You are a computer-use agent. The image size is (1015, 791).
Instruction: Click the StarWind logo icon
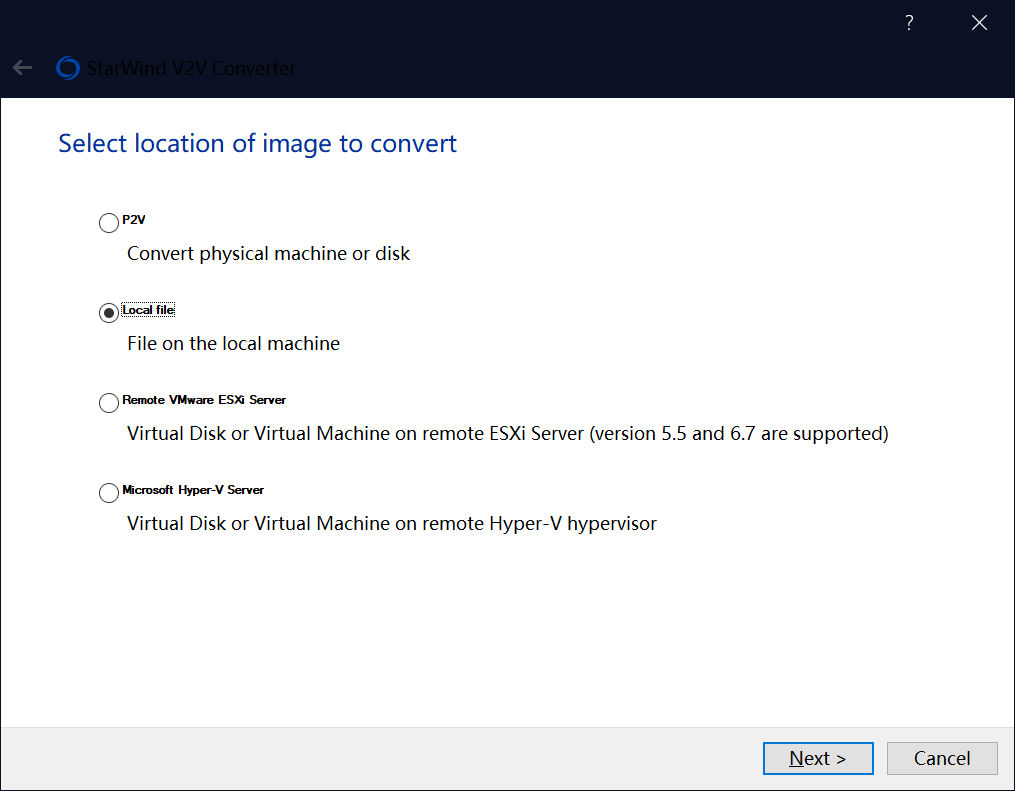pyautogui.click(x=68, y=68)
